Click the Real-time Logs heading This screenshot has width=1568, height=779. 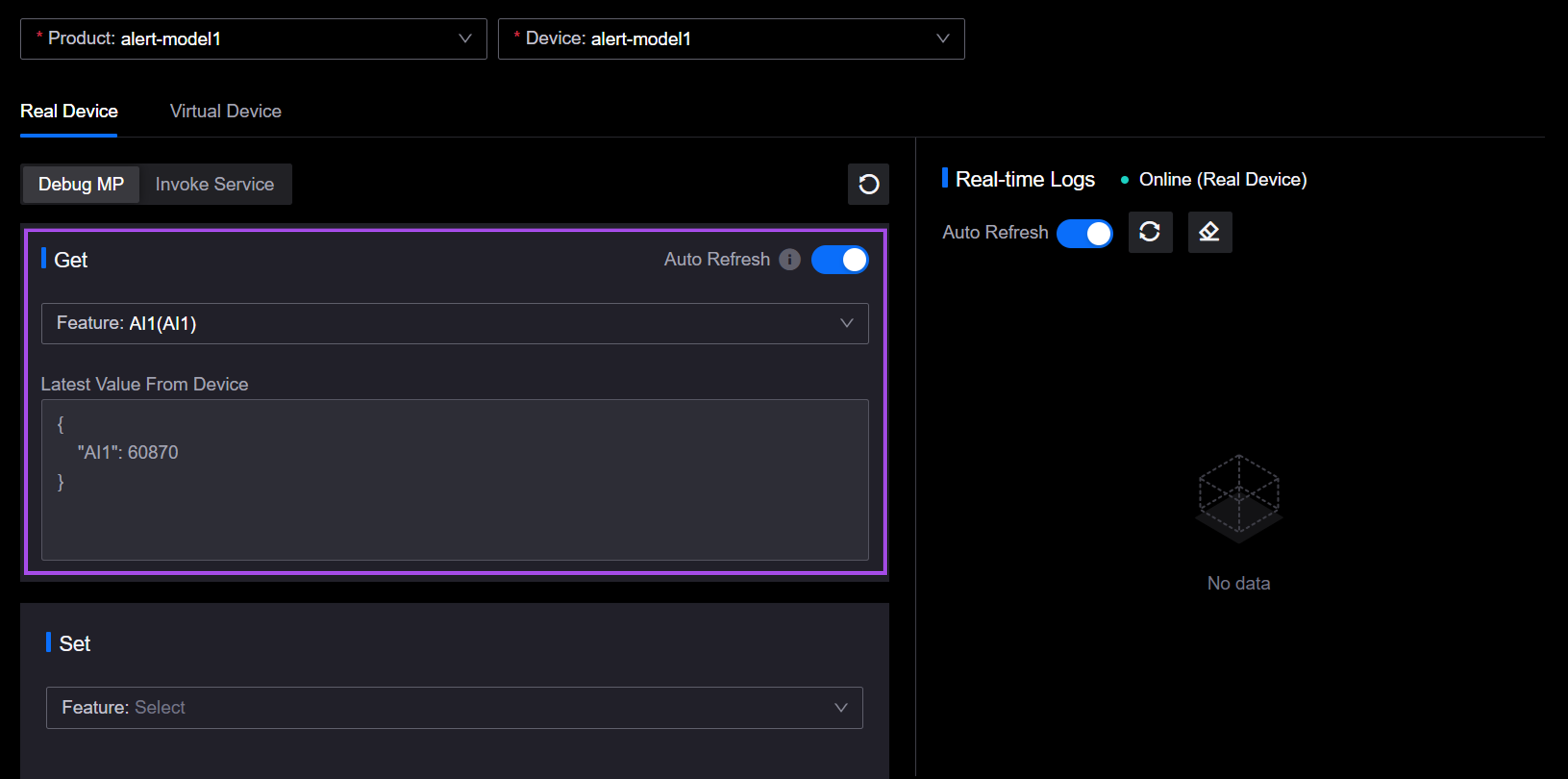pyautogui.click(x=1025, y=180)
